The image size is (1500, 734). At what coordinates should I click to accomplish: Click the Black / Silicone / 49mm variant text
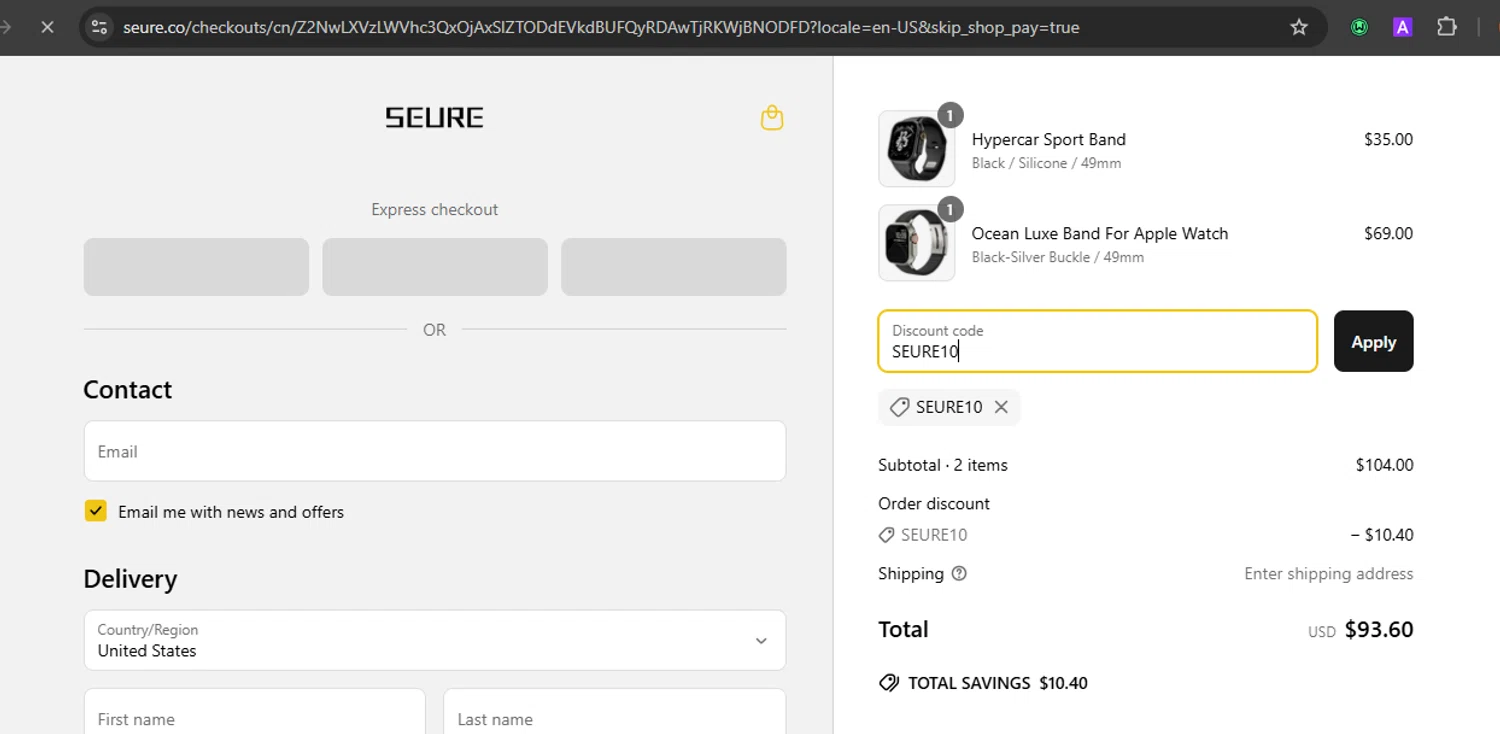tap(1046, 163)
